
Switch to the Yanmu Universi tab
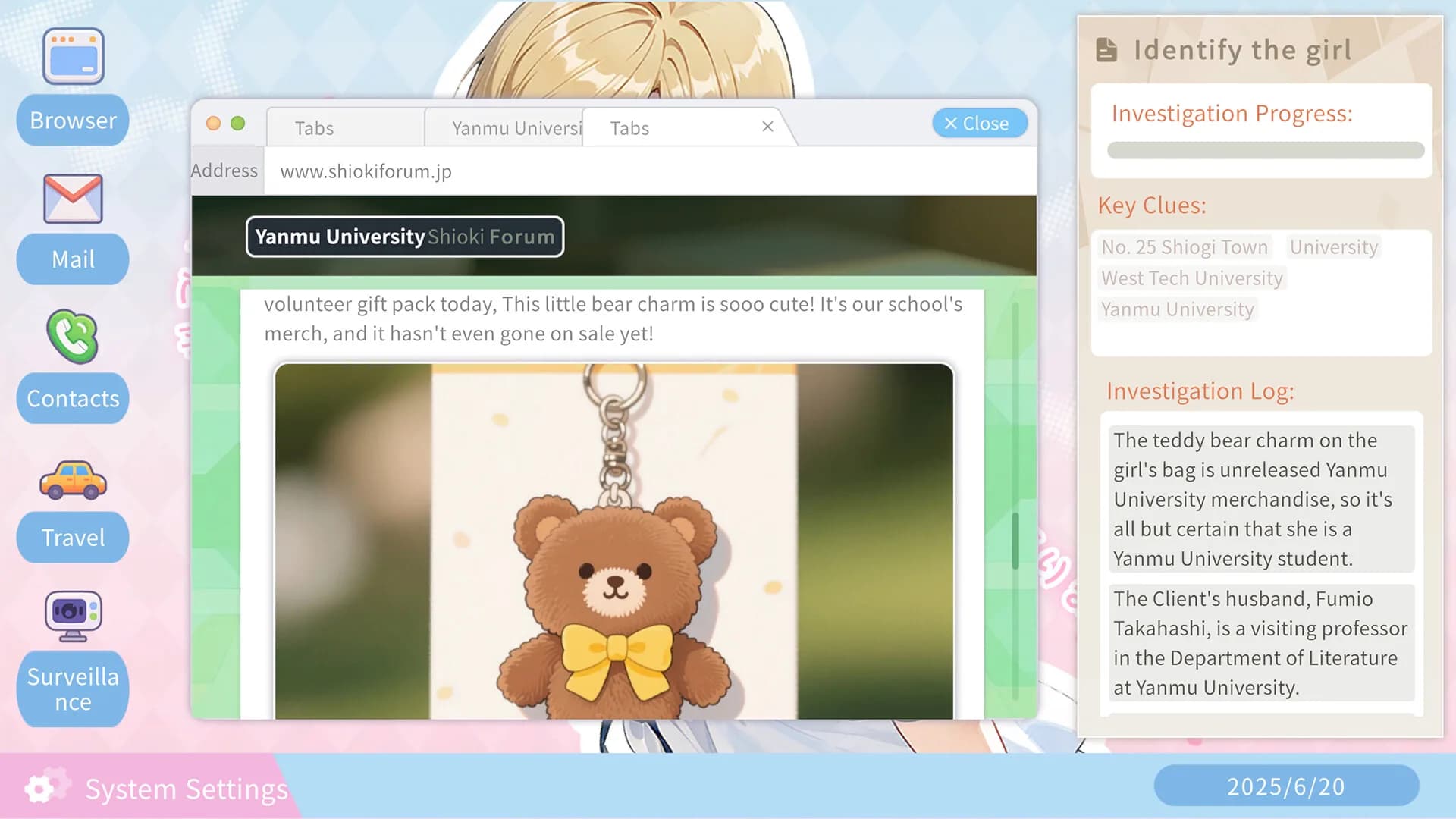coord(504,127)
